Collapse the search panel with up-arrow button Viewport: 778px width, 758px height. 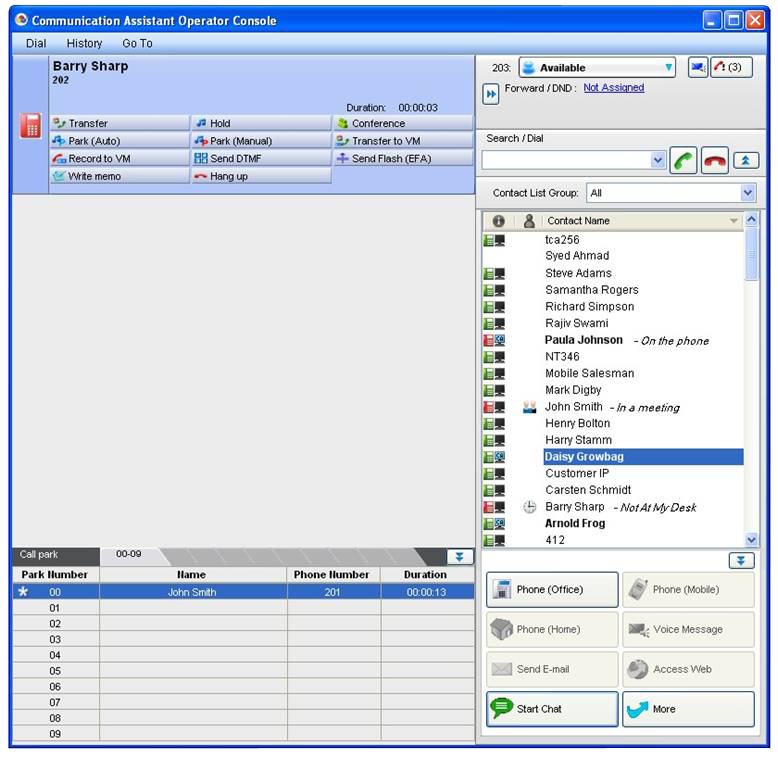click(745, 160)
